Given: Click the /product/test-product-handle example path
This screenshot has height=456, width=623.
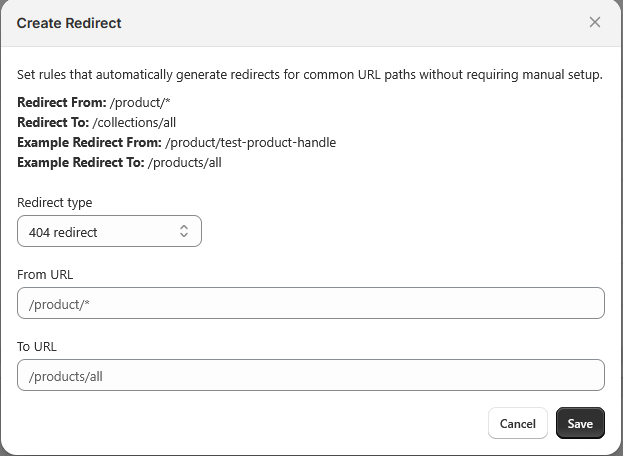Looking at the screenshot, I should pos(250,142).
